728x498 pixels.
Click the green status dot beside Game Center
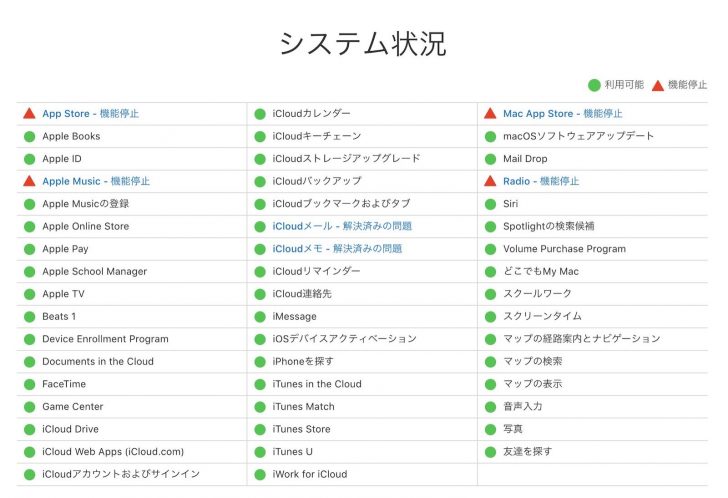(x=29, y=407)
